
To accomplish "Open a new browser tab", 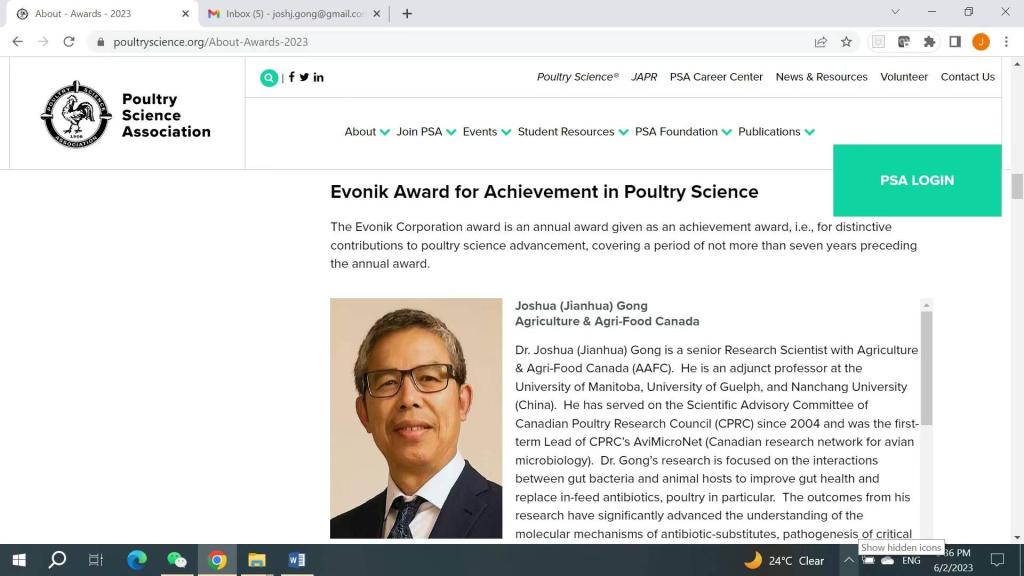I will tap(407, 14).
